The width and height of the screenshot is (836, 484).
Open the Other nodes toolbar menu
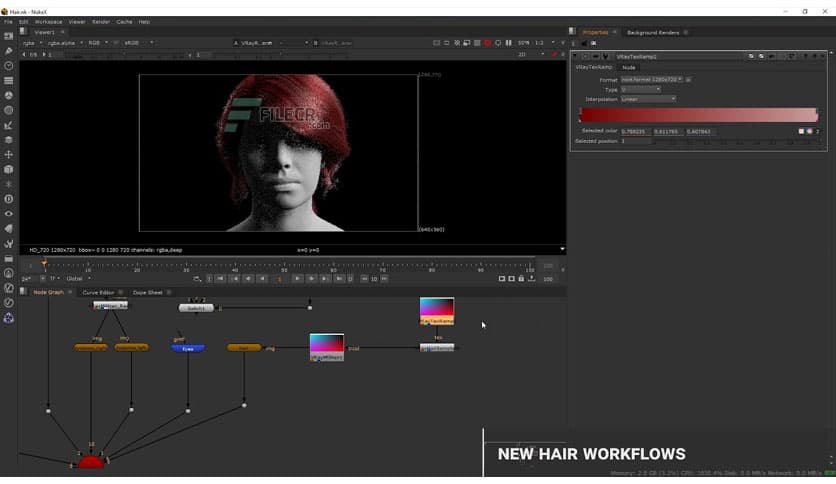click(x=9, y=259)
